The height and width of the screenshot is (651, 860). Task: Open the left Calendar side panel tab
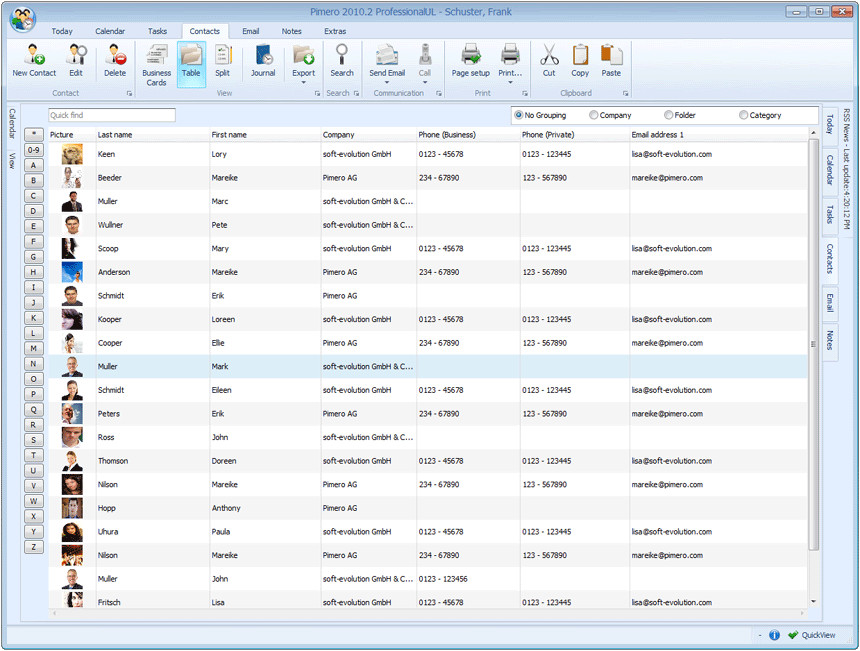(x=12, y=123)
